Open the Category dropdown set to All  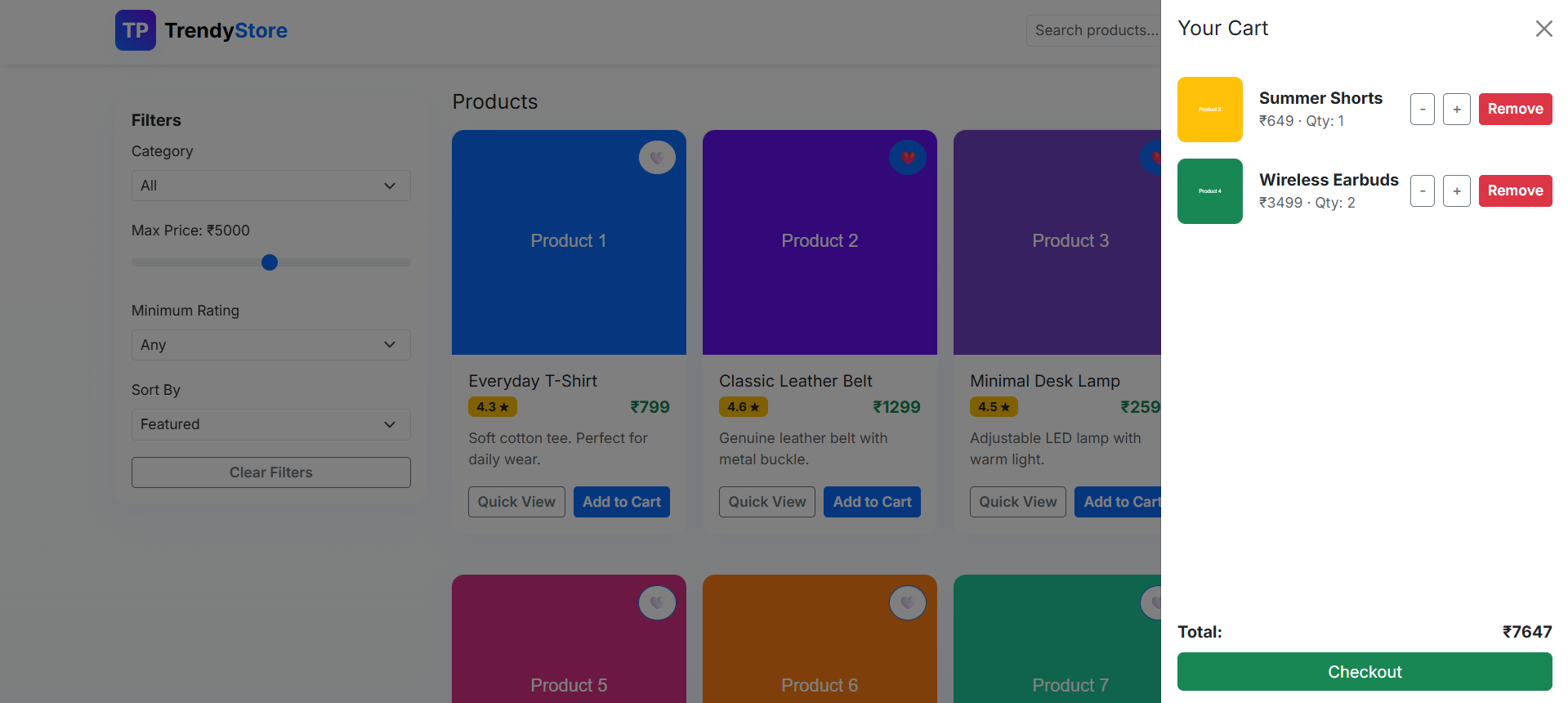pyautogui.click(x=270, y=186)
